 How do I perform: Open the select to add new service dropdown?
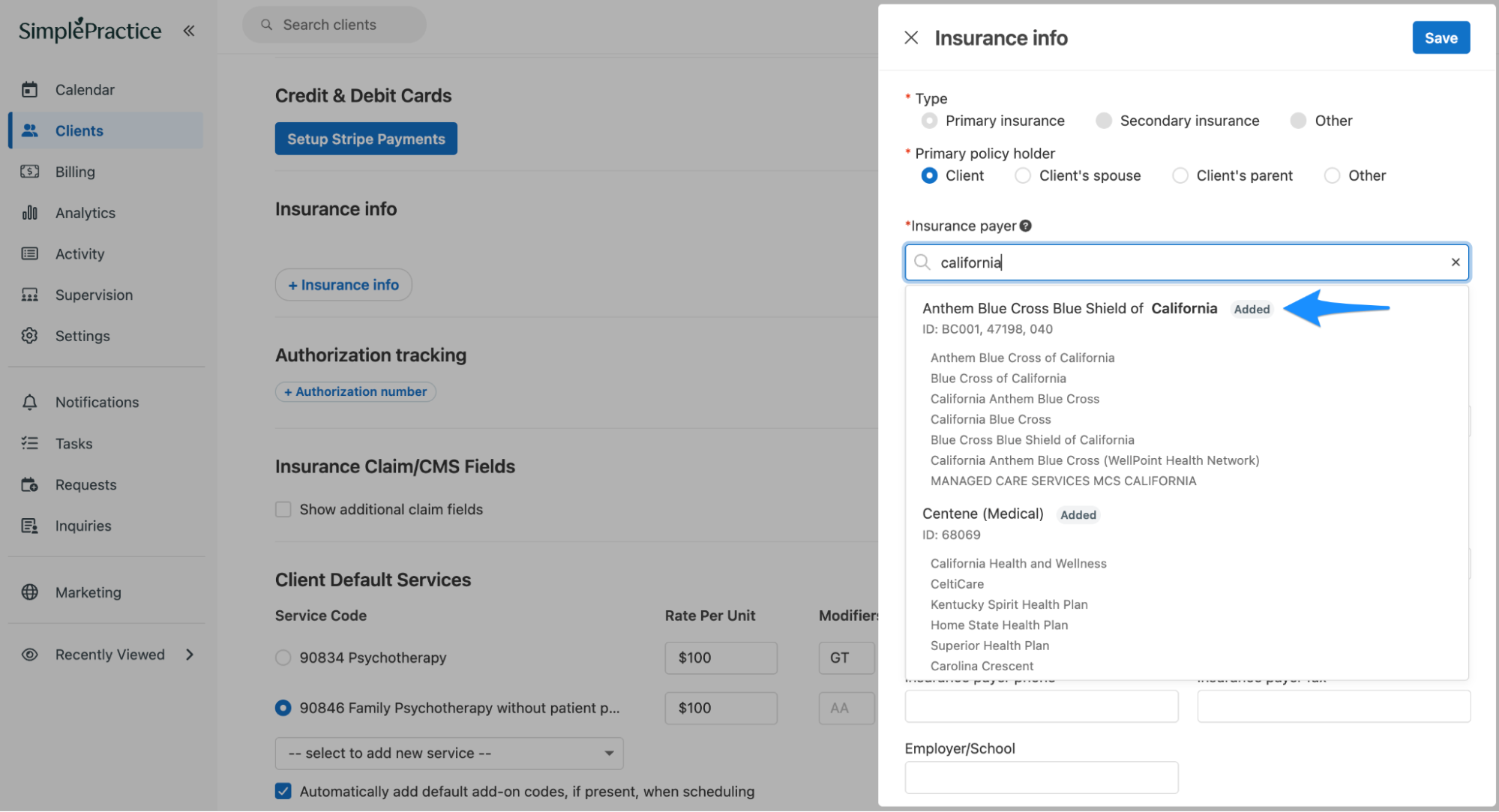click(448, 754)
